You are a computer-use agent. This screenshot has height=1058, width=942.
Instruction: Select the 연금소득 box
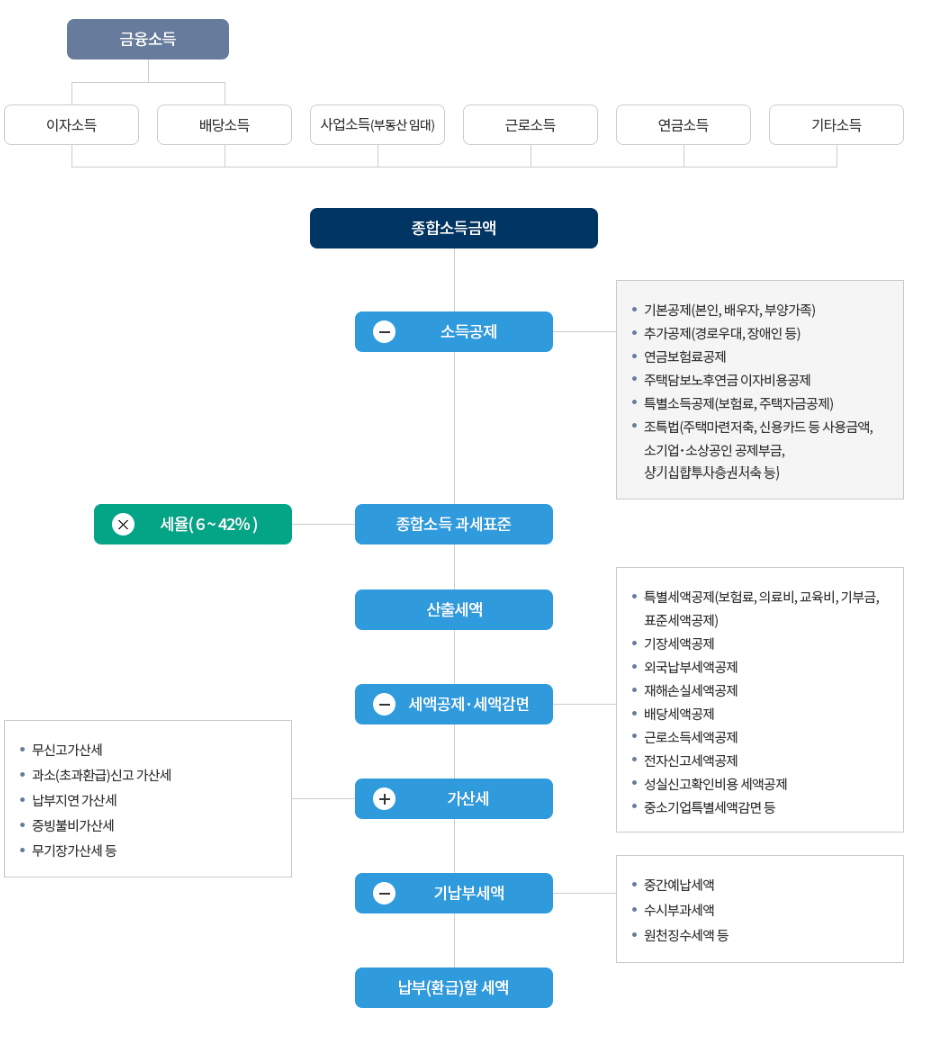(683, 124)
